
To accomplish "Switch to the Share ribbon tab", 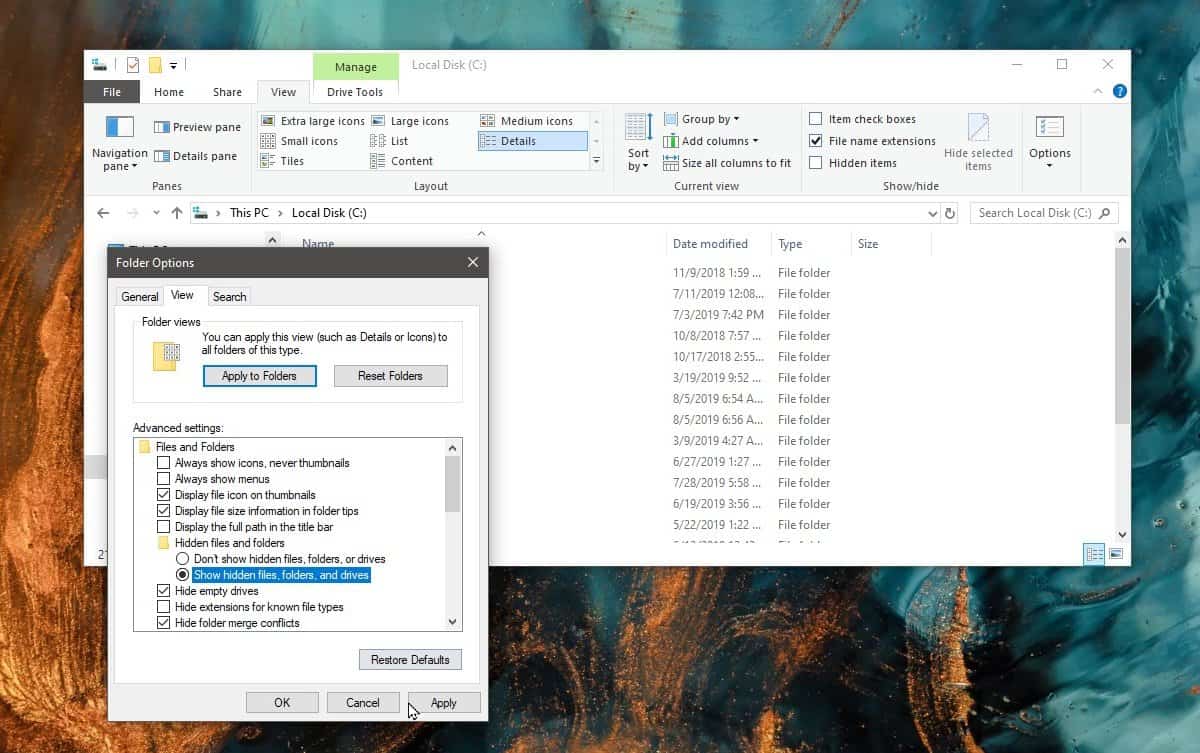I will point(227,92).
